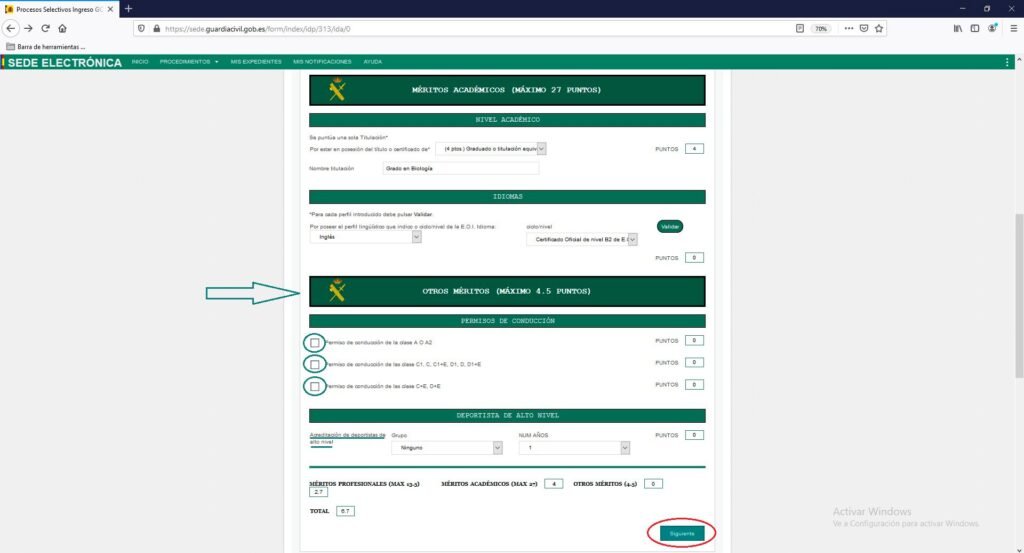Check driving licence classes C1, C, D1, D
1024x553 pixels.
tap(315, 364)
